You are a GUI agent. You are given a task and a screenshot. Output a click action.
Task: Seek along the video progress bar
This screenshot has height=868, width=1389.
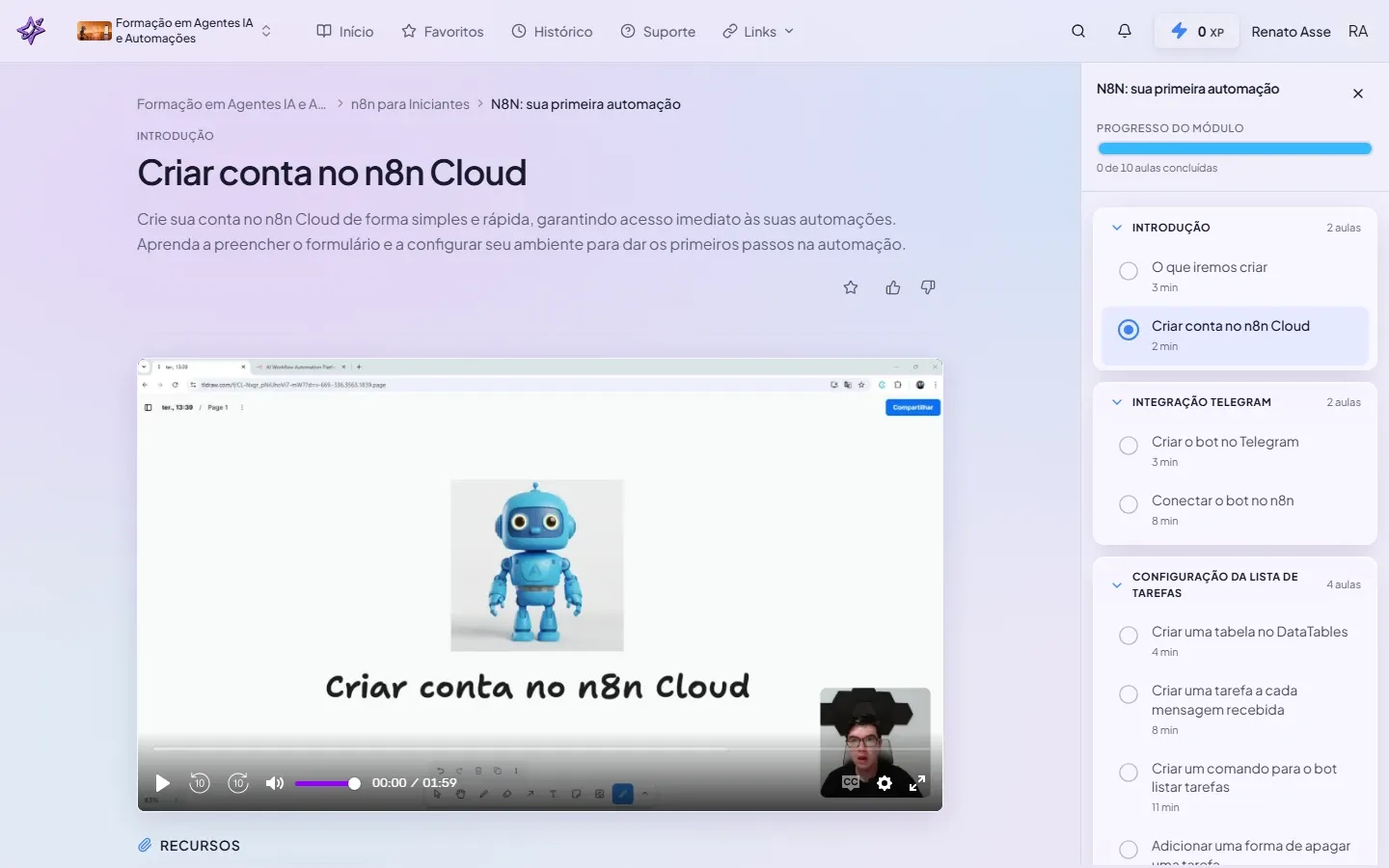point(539,748)
